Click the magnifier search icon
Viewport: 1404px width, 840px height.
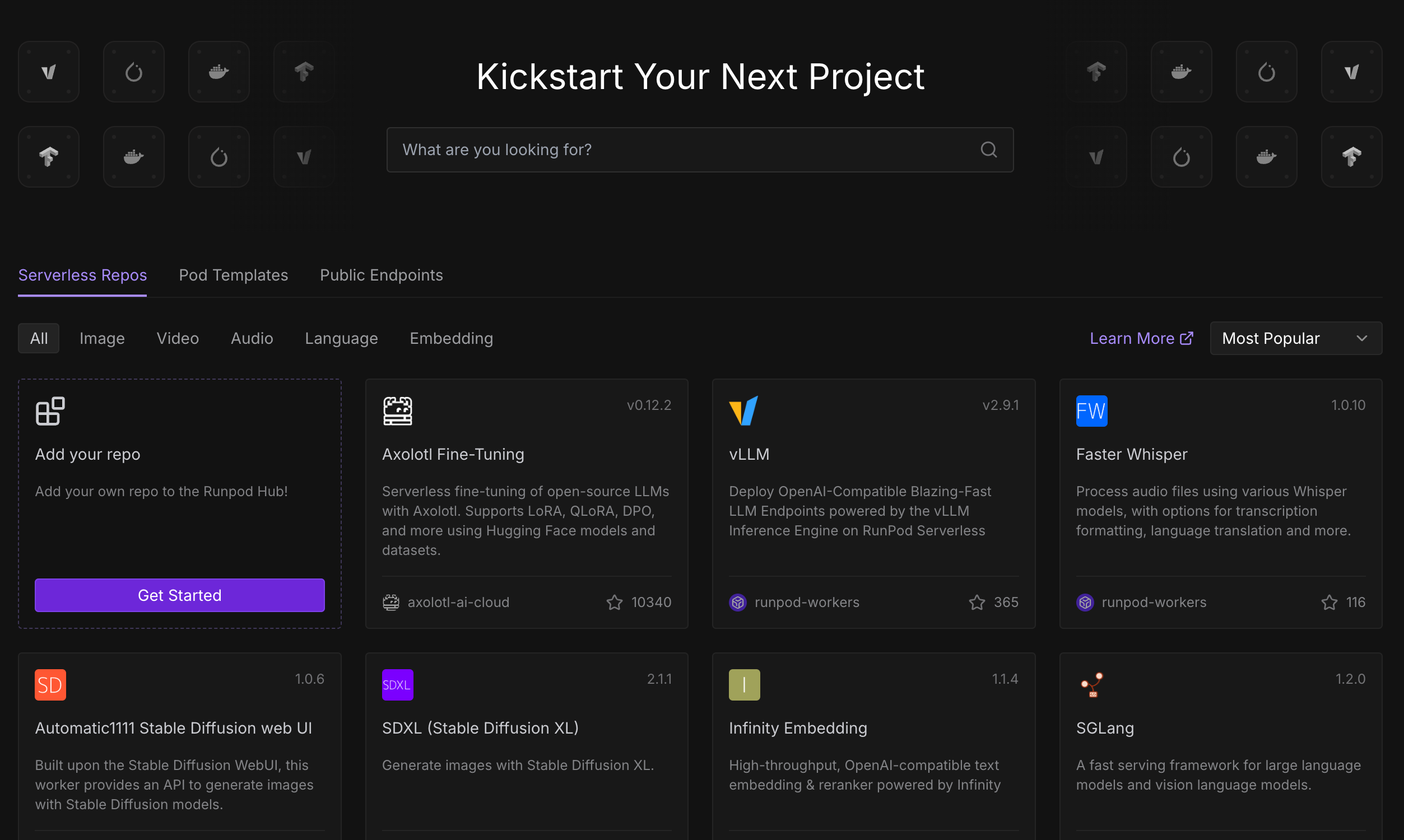pos(988,150)
